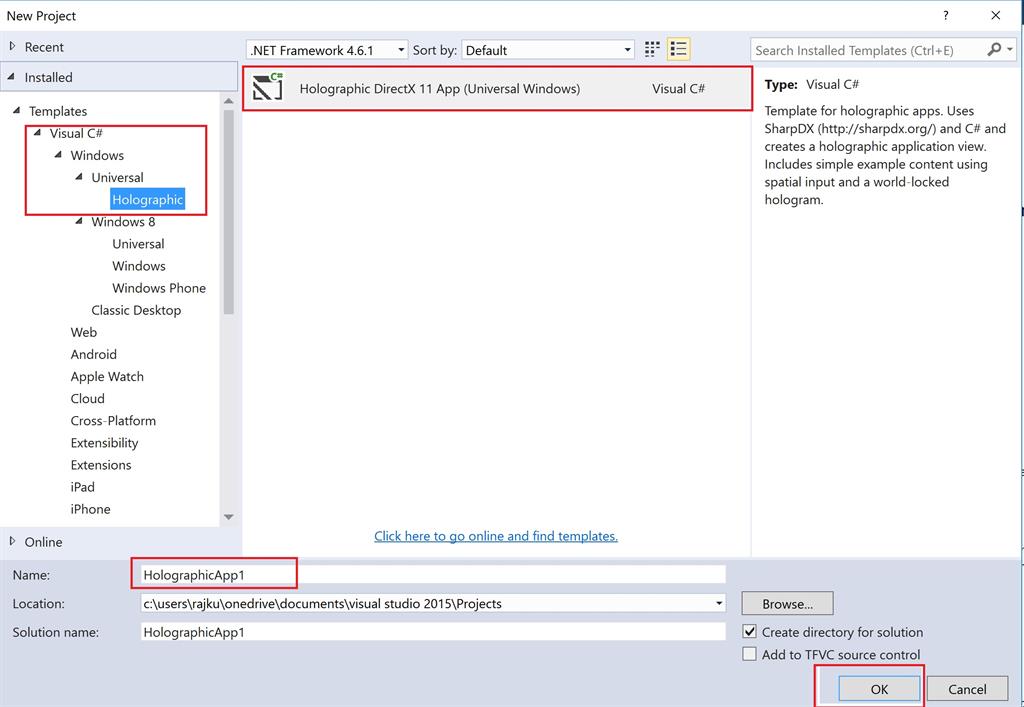Click the Search Installed Templates box
Viewport: 1024px width, 707px height.
pos(869,50)
